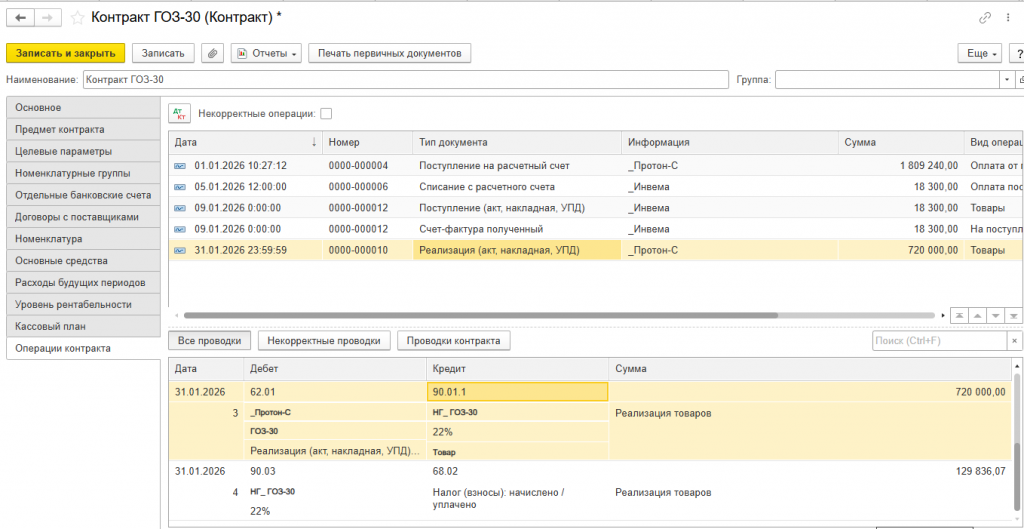The image size is (1024, 529).
Task: Click credit account 90.01.1 cell
Action: tap(517, 392)
